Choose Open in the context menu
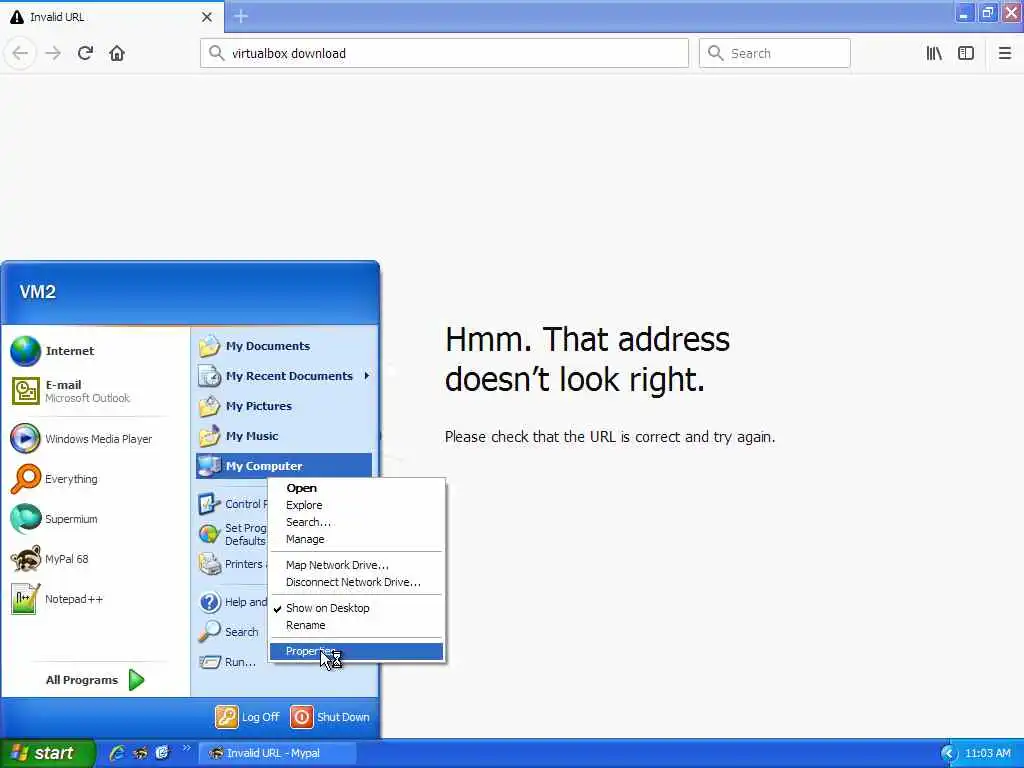This screenshot has height=768, width=1024. pos(357,488)
